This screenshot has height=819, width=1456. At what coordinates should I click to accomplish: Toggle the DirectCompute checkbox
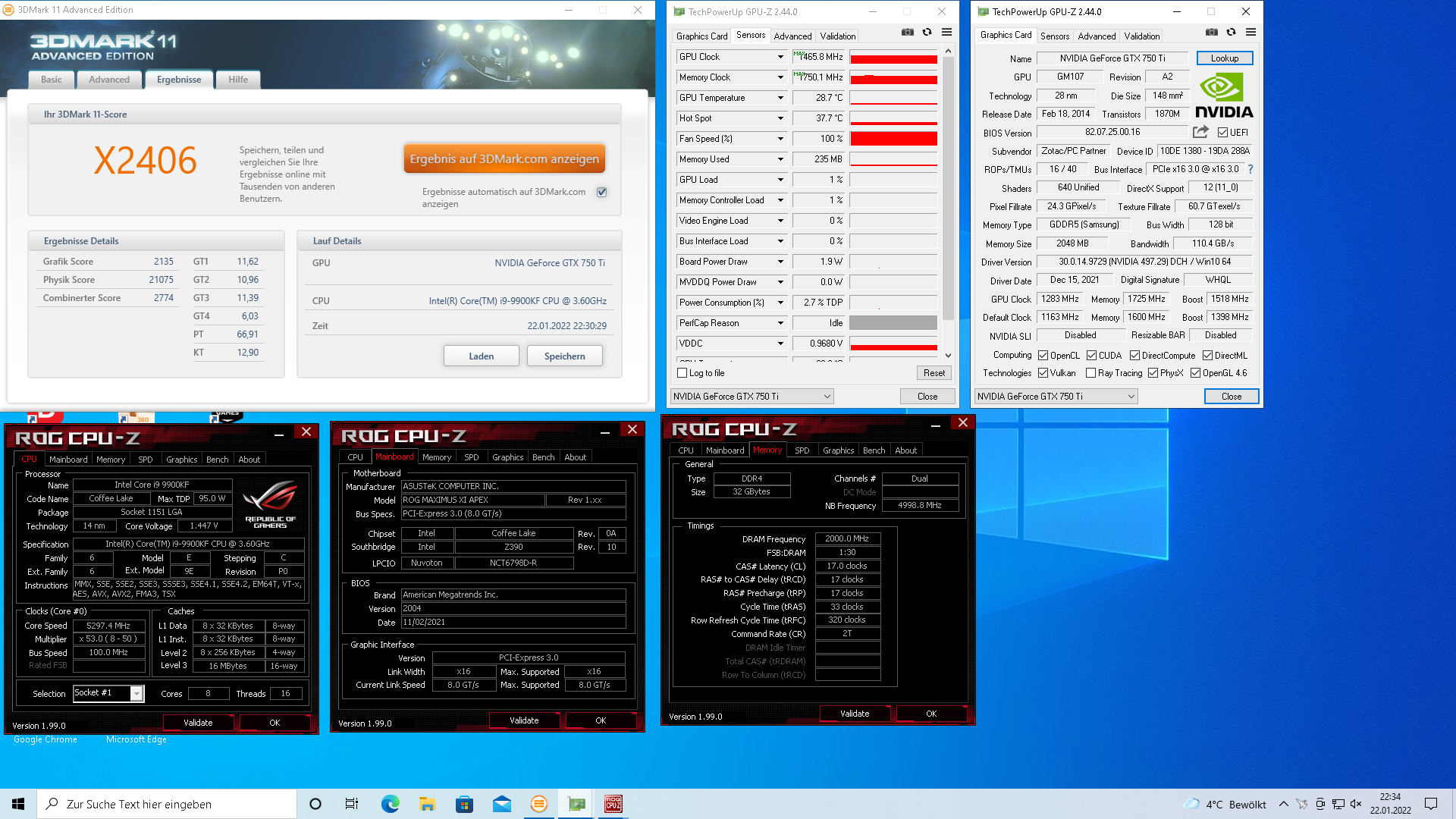[1134, 356]
